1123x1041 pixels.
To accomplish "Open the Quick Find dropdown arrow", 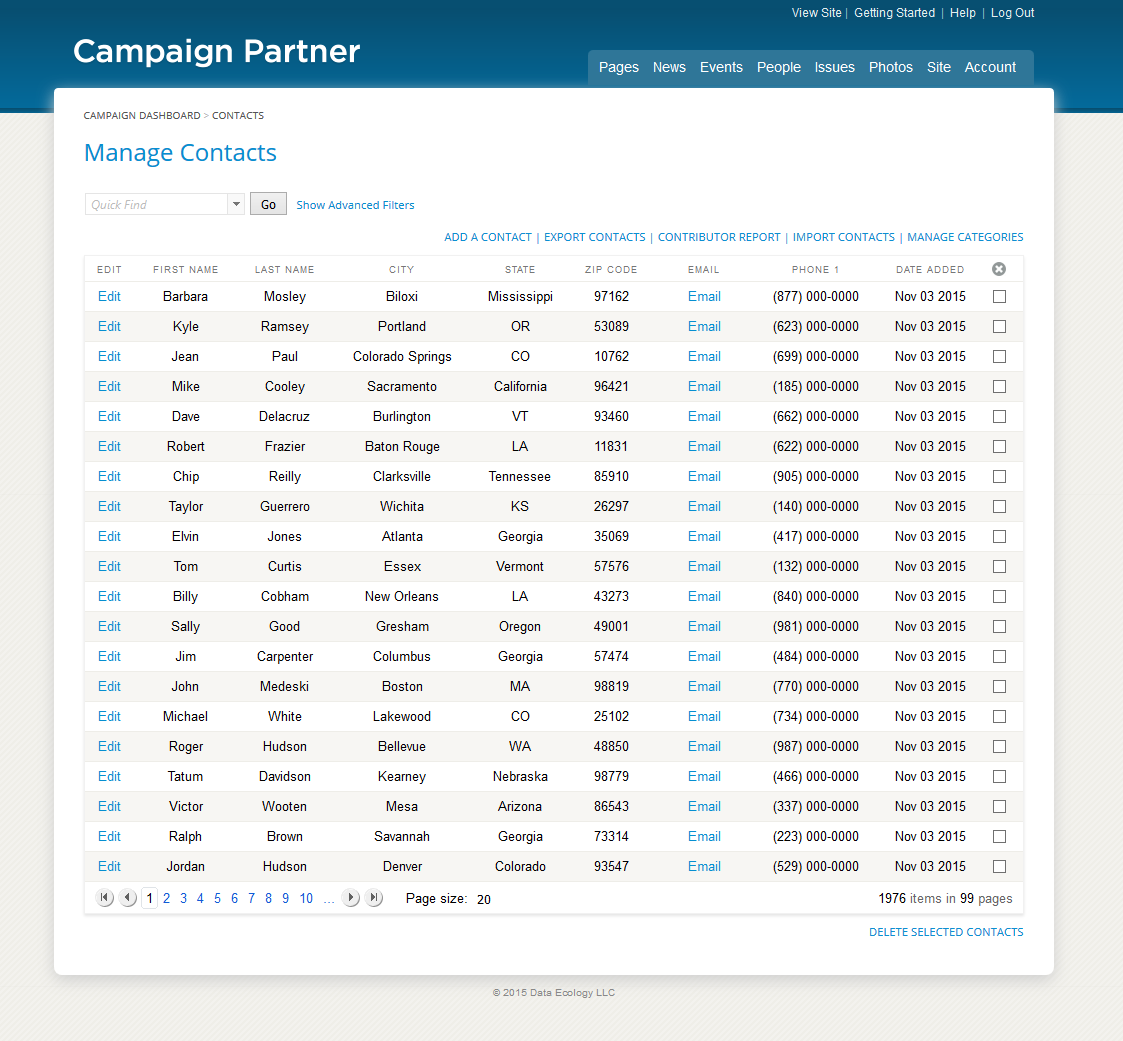I will point(236,204).
